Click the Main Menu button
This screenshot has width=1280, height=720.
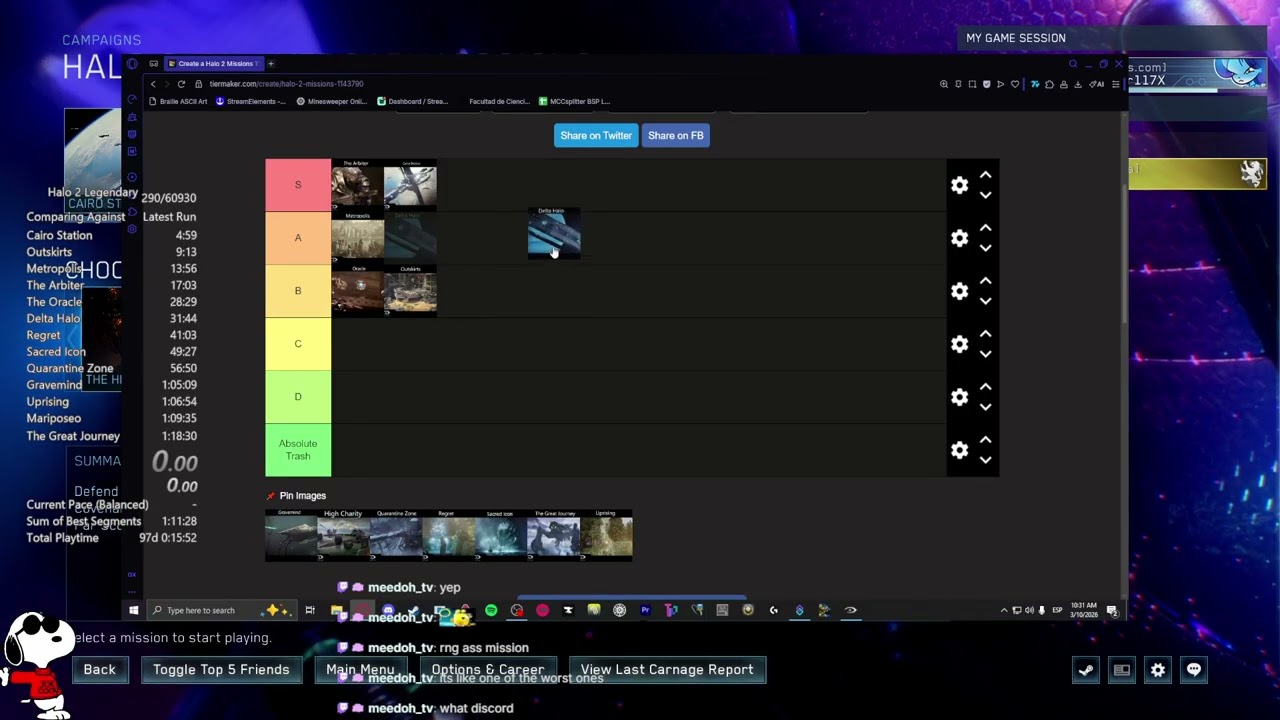click(x=360, y=670)
